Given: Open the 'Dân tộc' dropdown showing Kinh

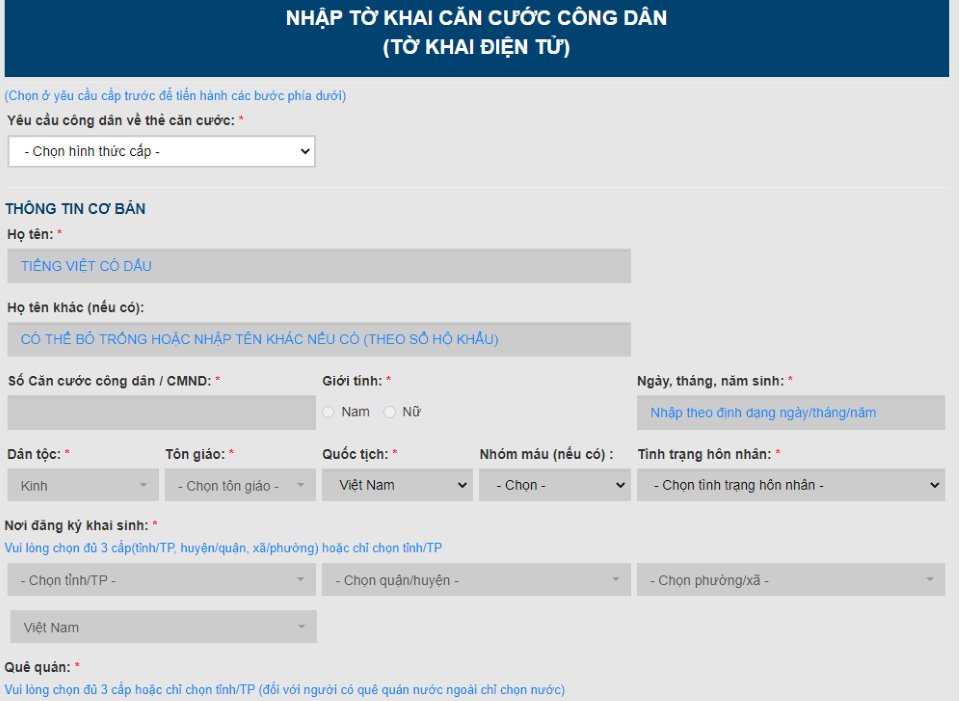Looking at the screenshot, I should pos(83,485).
